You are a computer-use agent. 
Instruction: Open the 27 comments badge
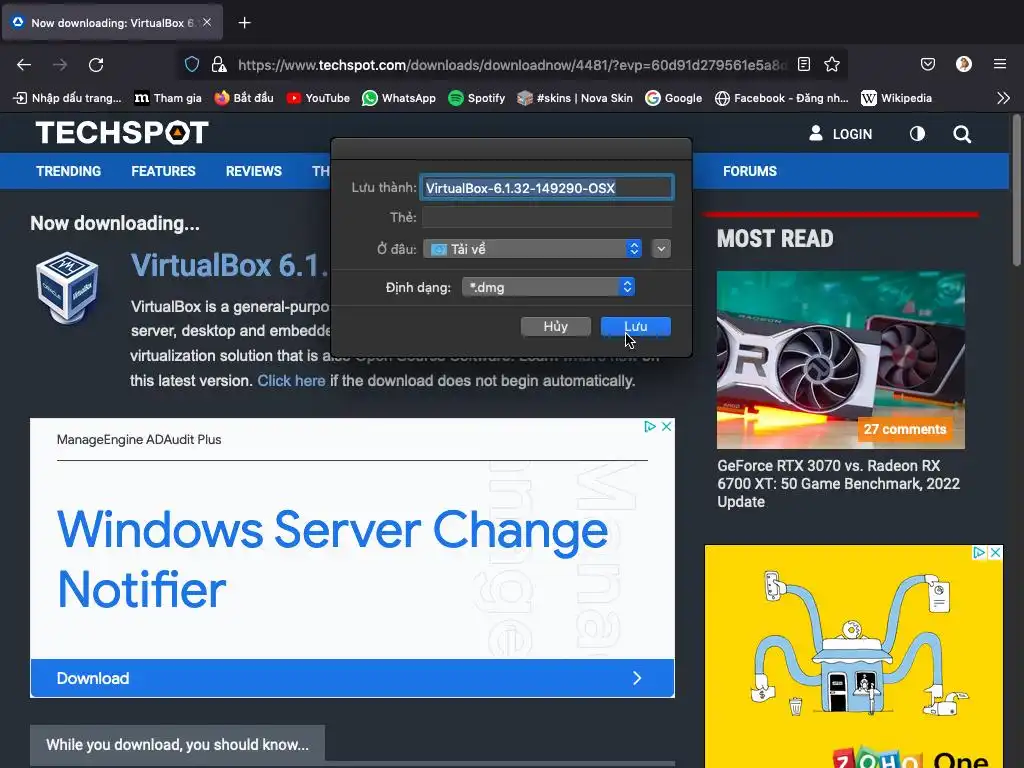[904, 429]
